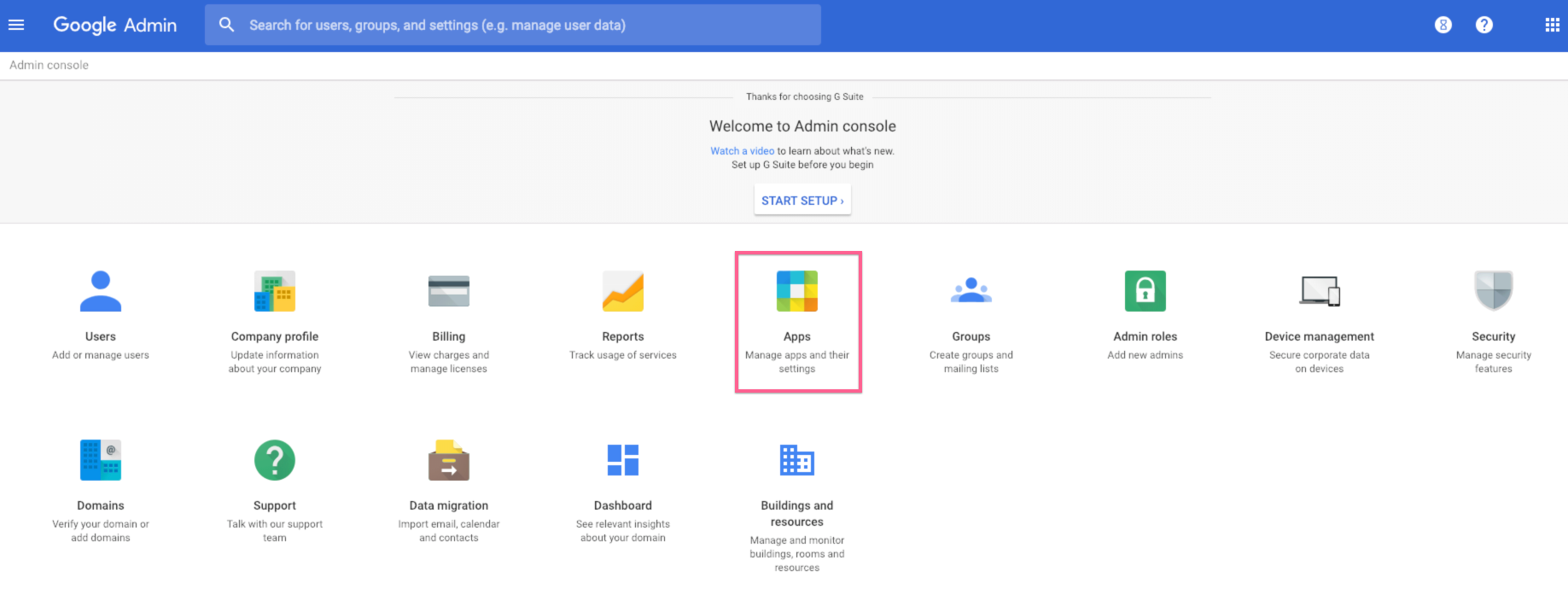Click the search magnifier icon
The width and height of the screenshot is (1568, 589).
point(226,25)
